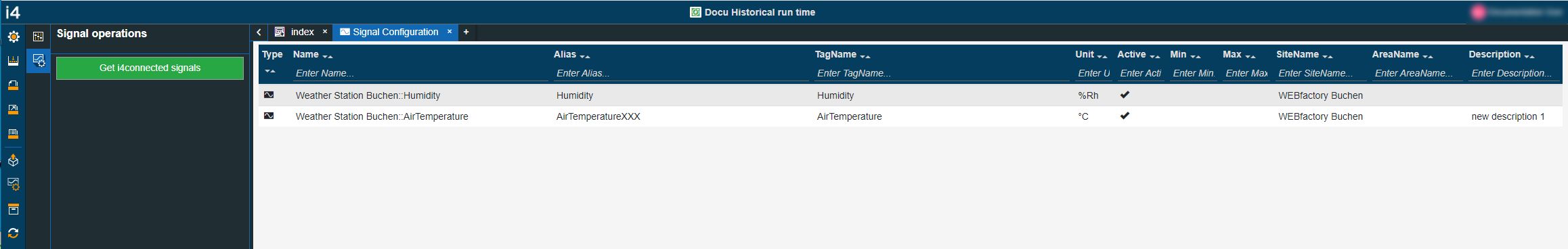
Task: Sort by SiteName column arrows
Action: 1327,56
